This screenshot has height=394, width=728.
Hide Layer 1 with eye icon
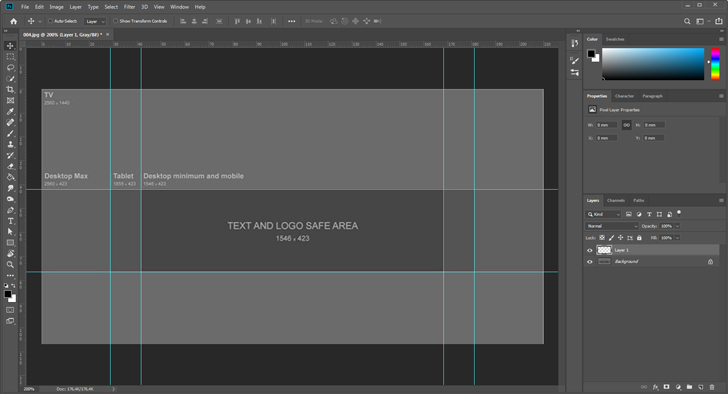tap(590, 250)
